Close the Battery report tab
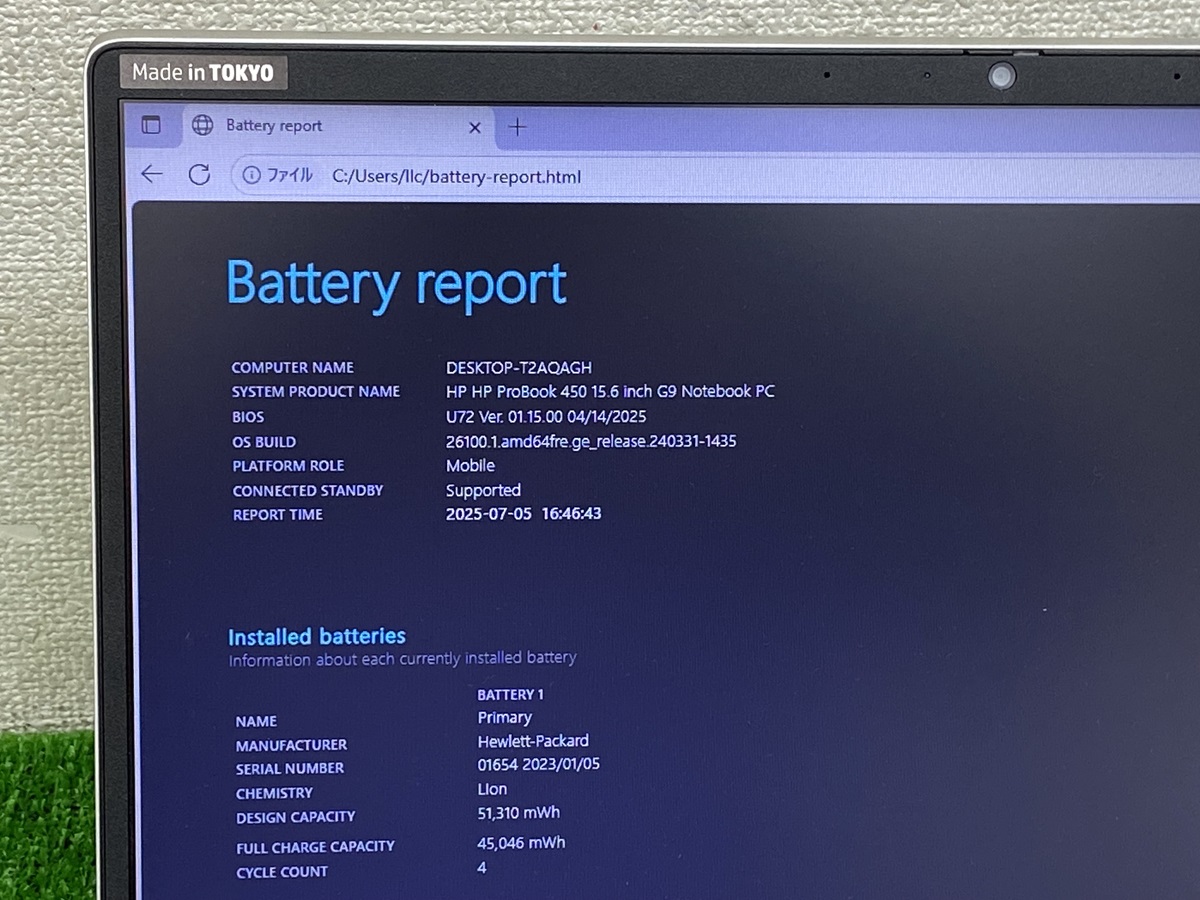This screenshot has height=900, width=1200. coord(475,127)
